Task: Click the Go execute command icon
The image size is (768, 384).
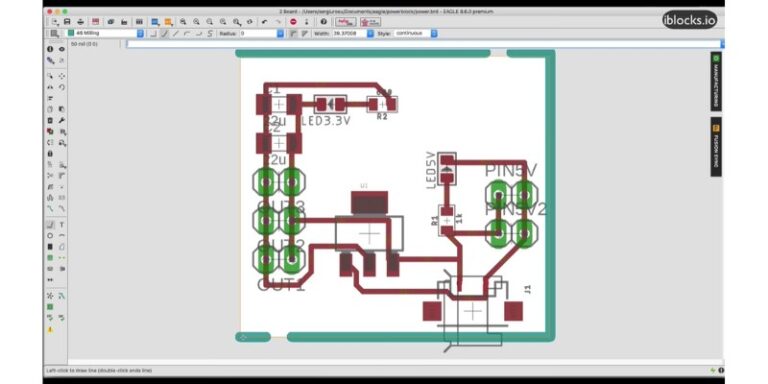Action: tap(306, 22)
